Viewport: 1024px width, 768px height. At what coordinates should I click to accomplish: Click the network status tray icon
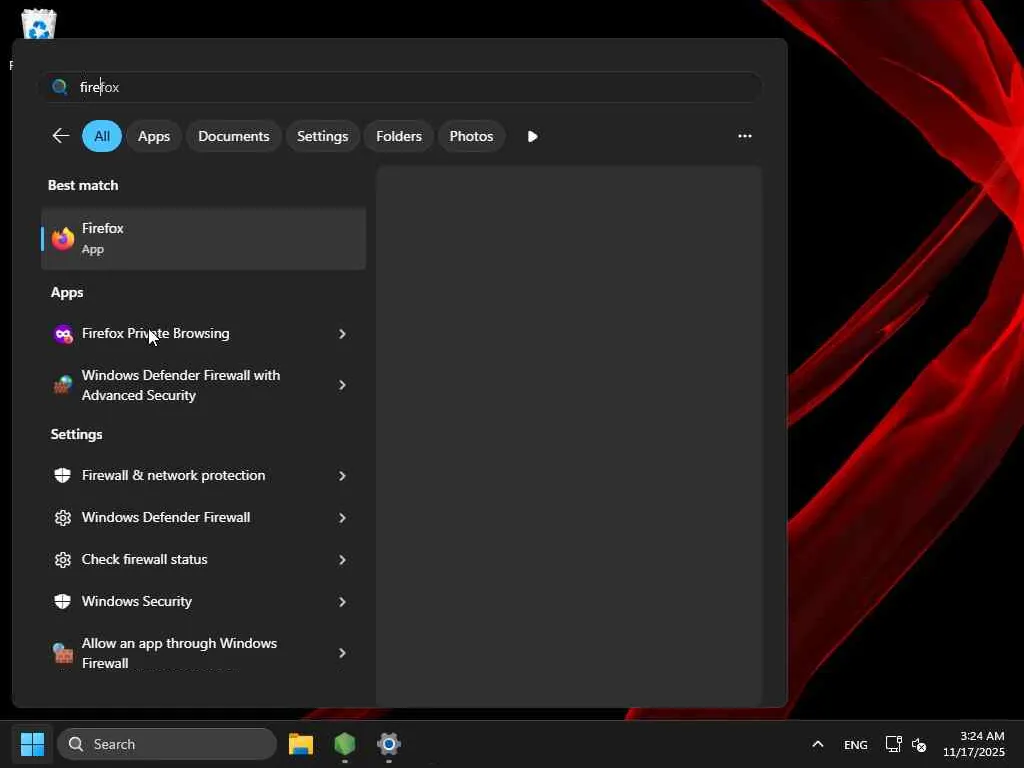(x=893, y=744)
